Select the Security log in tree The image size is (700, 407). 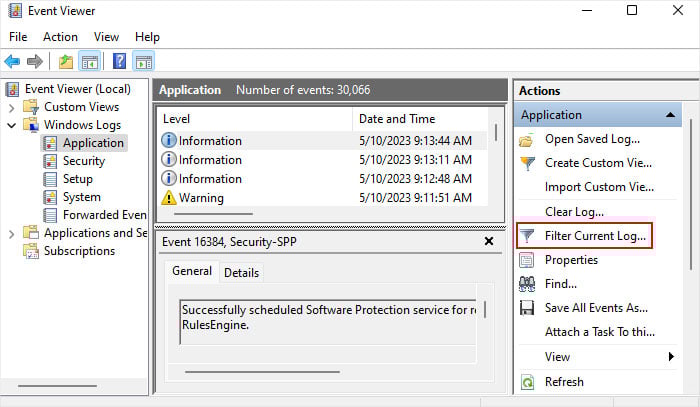[x=83, y=161]
